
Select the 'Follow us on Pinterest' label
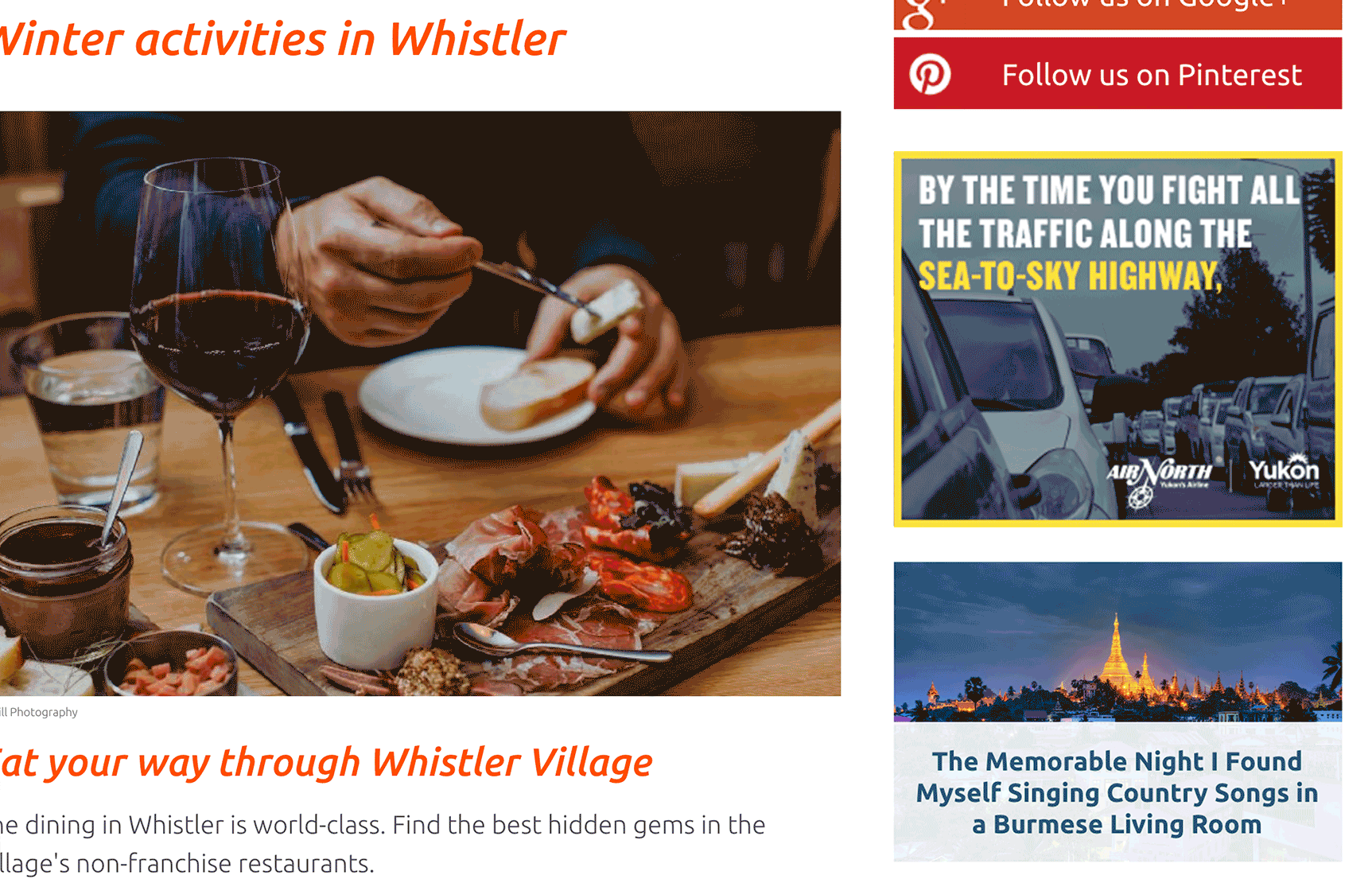point(1152,75)
